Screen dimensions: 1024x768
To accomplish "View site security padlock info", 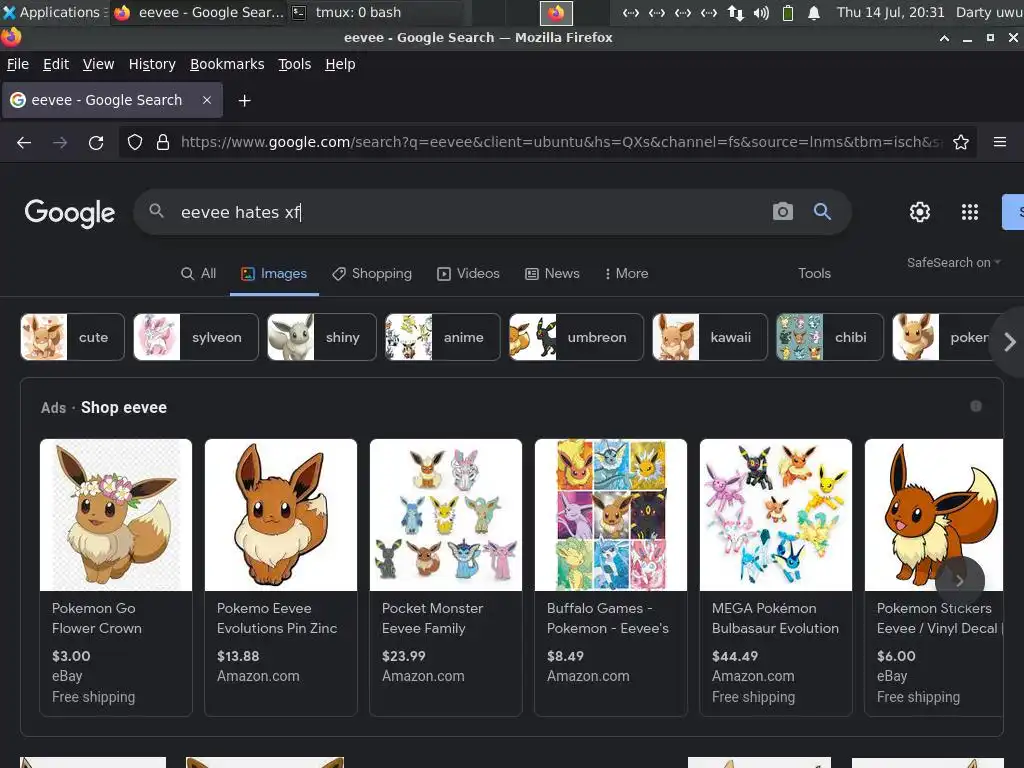I will [163, 142].
